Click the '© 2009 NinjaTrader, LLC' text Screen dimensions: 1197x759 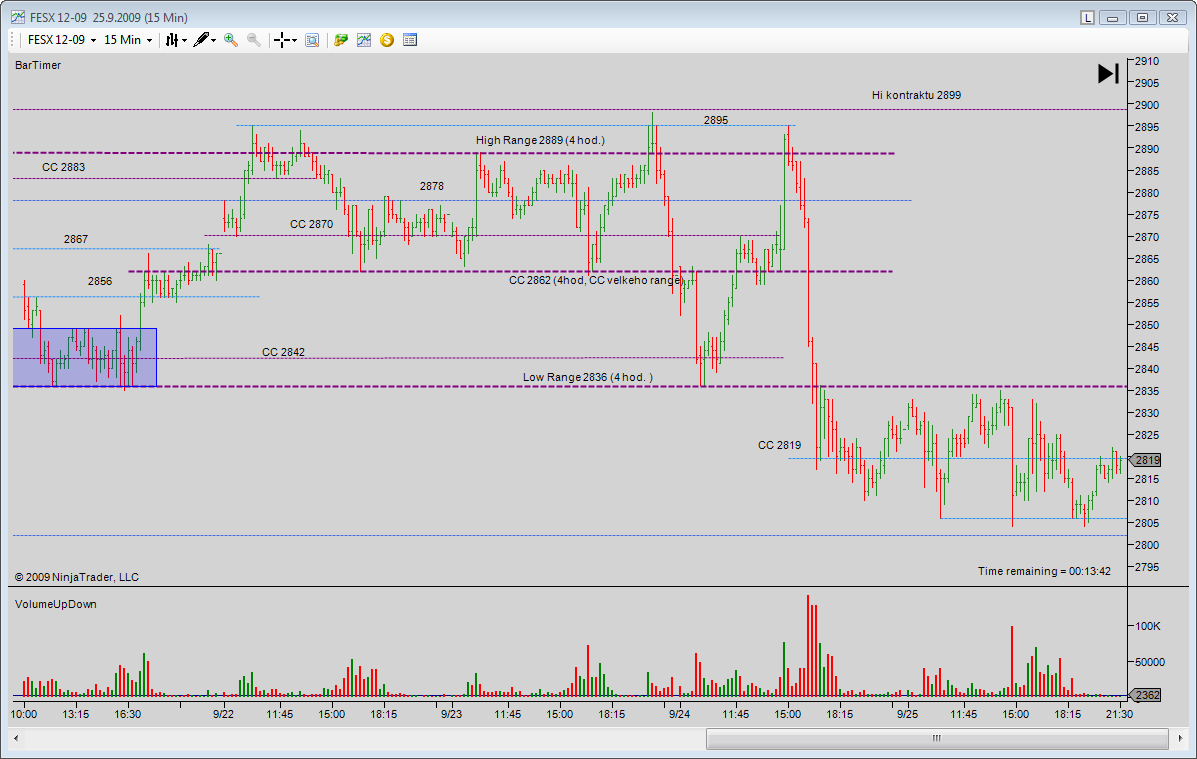77,577
